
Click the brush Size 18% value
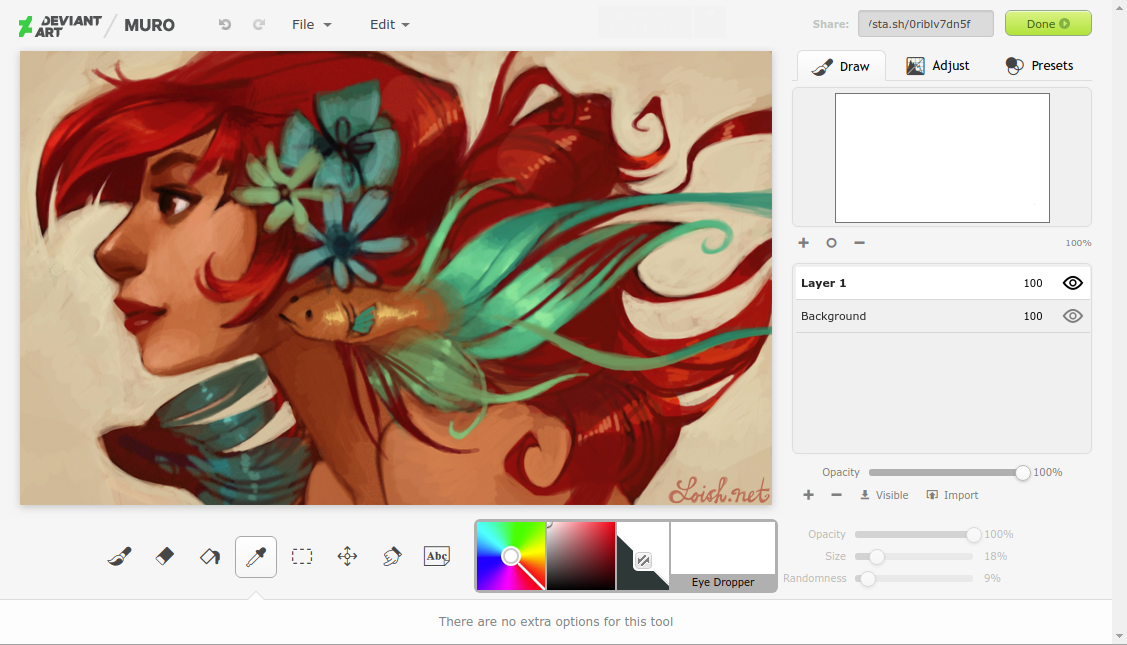pyautogui.click(x=995, y=557)
